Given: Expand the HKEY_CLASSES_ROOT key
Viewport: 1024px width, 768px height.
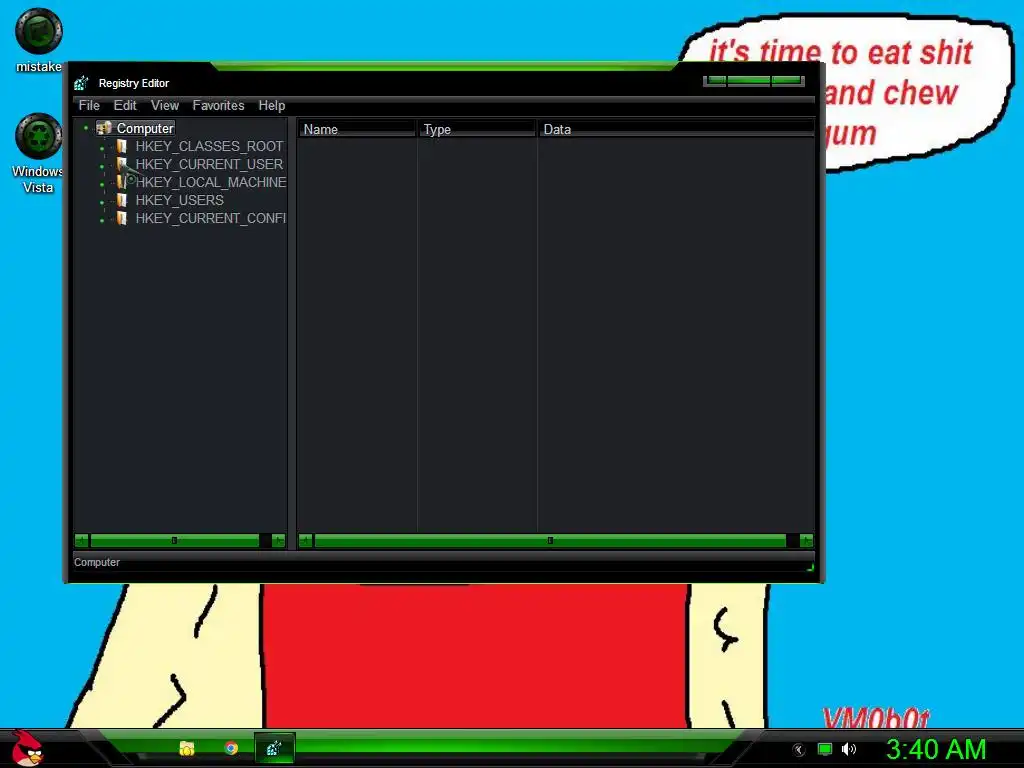Looking at the screenshot, I should click(102, 149).
